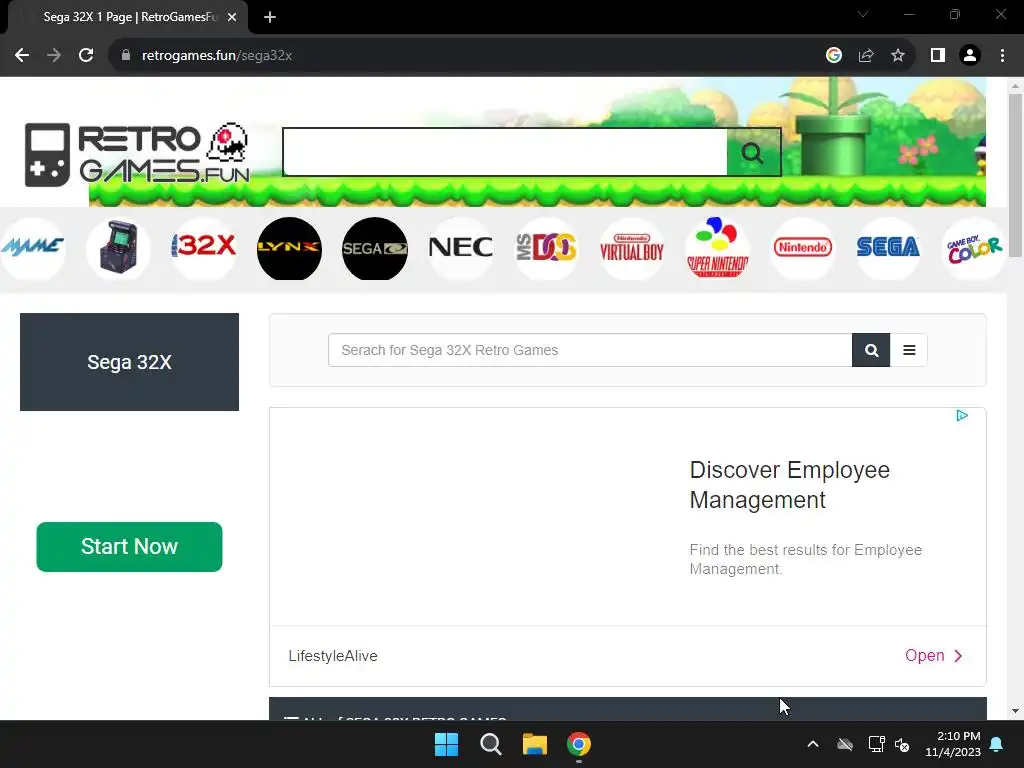1024x768 pixels.
Task: Close the Sega 32X tab
Action: [x=232, y=17]
